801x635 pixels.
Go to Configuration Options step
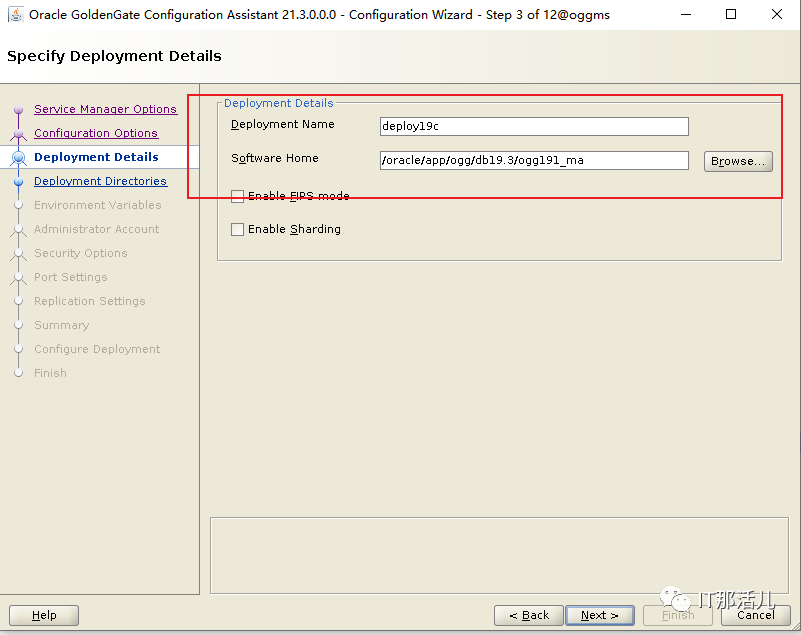tap(96, 133)
